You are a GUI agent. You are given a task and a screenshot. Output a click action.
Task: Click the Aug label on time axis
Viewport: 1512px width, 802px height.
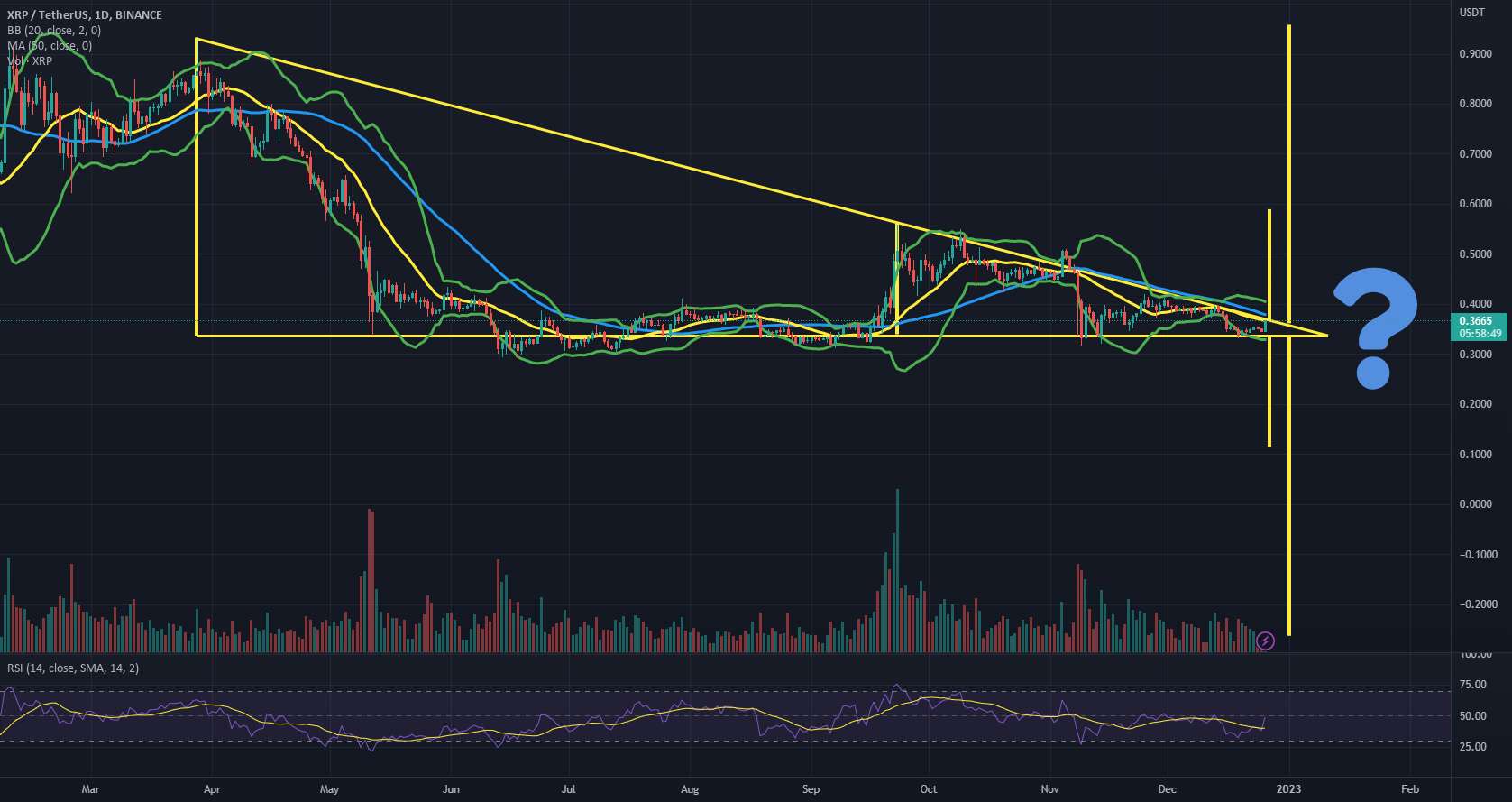pos(690,789)
